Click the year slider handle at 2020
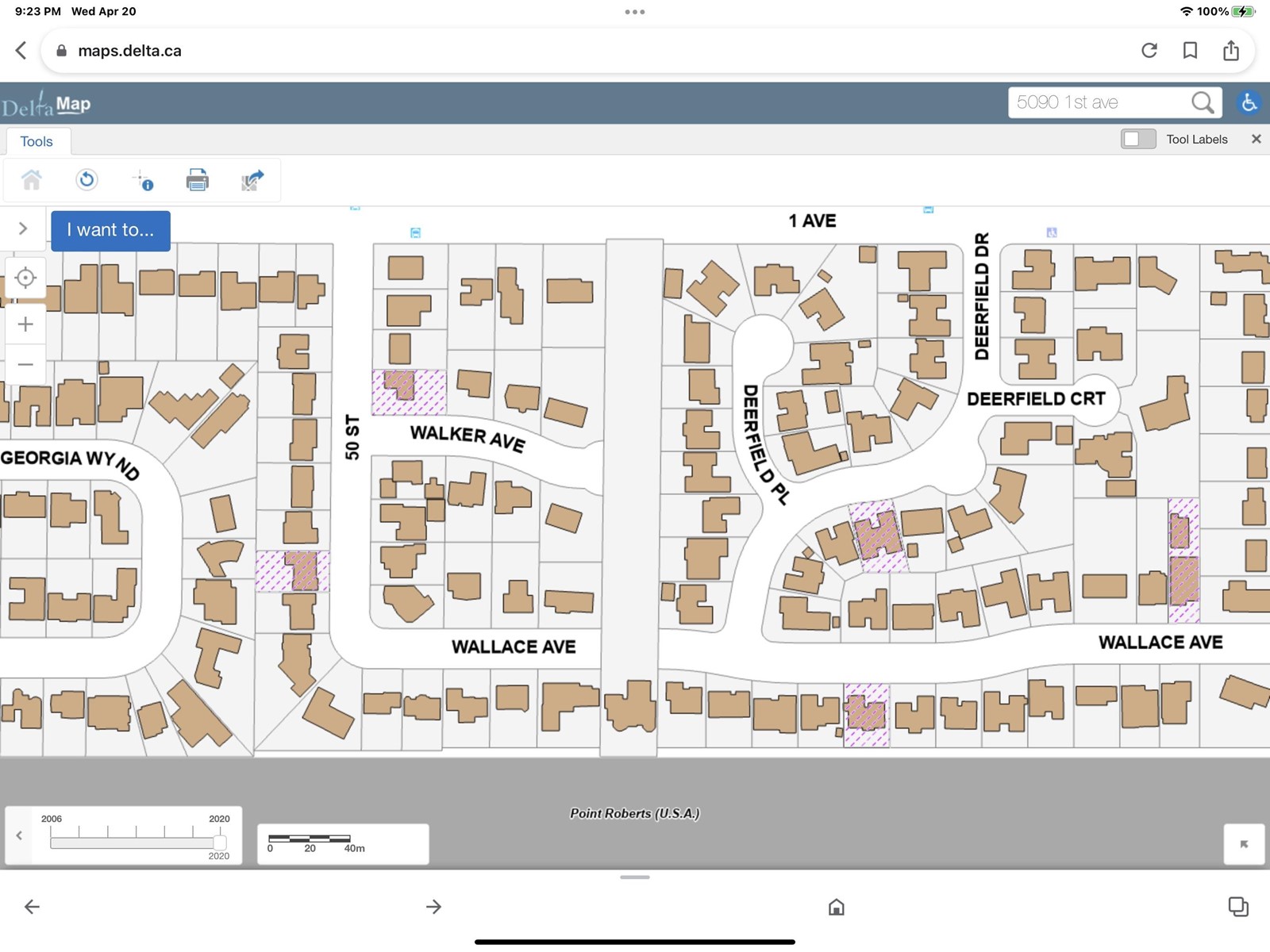Viewport: 1270px width, 952px height. click(x=220, y=843)
